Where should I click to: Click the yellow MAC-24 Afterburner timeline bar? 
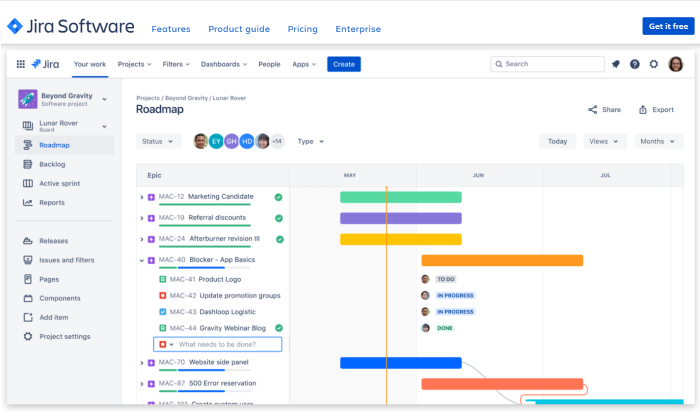click(400, 239)
